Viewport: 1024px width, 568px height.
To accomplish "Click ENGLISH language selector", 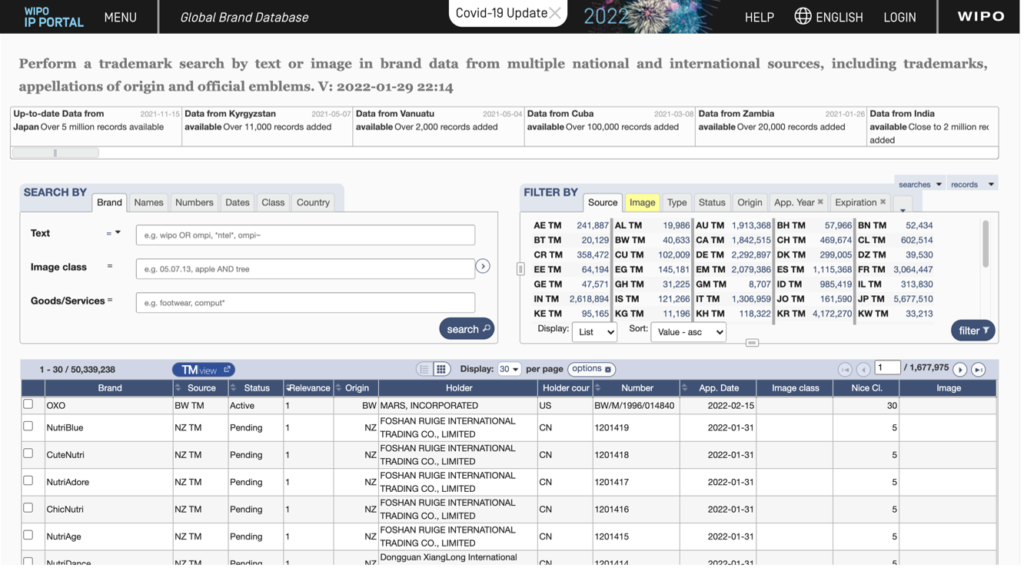I will (839, 17).
